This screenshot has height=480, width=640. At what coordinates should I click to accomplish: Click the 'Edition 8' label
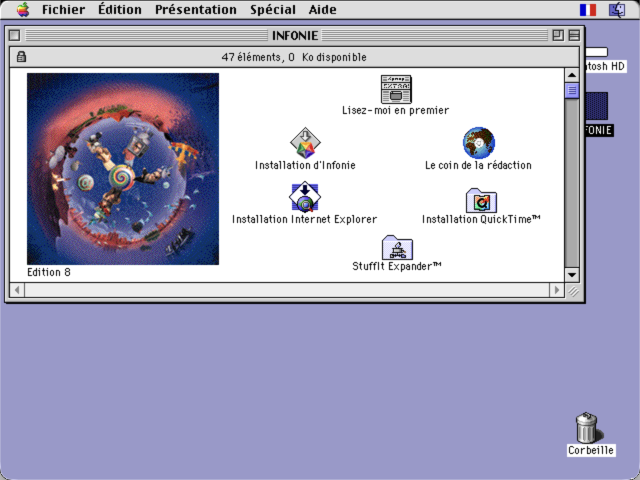tap(49, 272)
